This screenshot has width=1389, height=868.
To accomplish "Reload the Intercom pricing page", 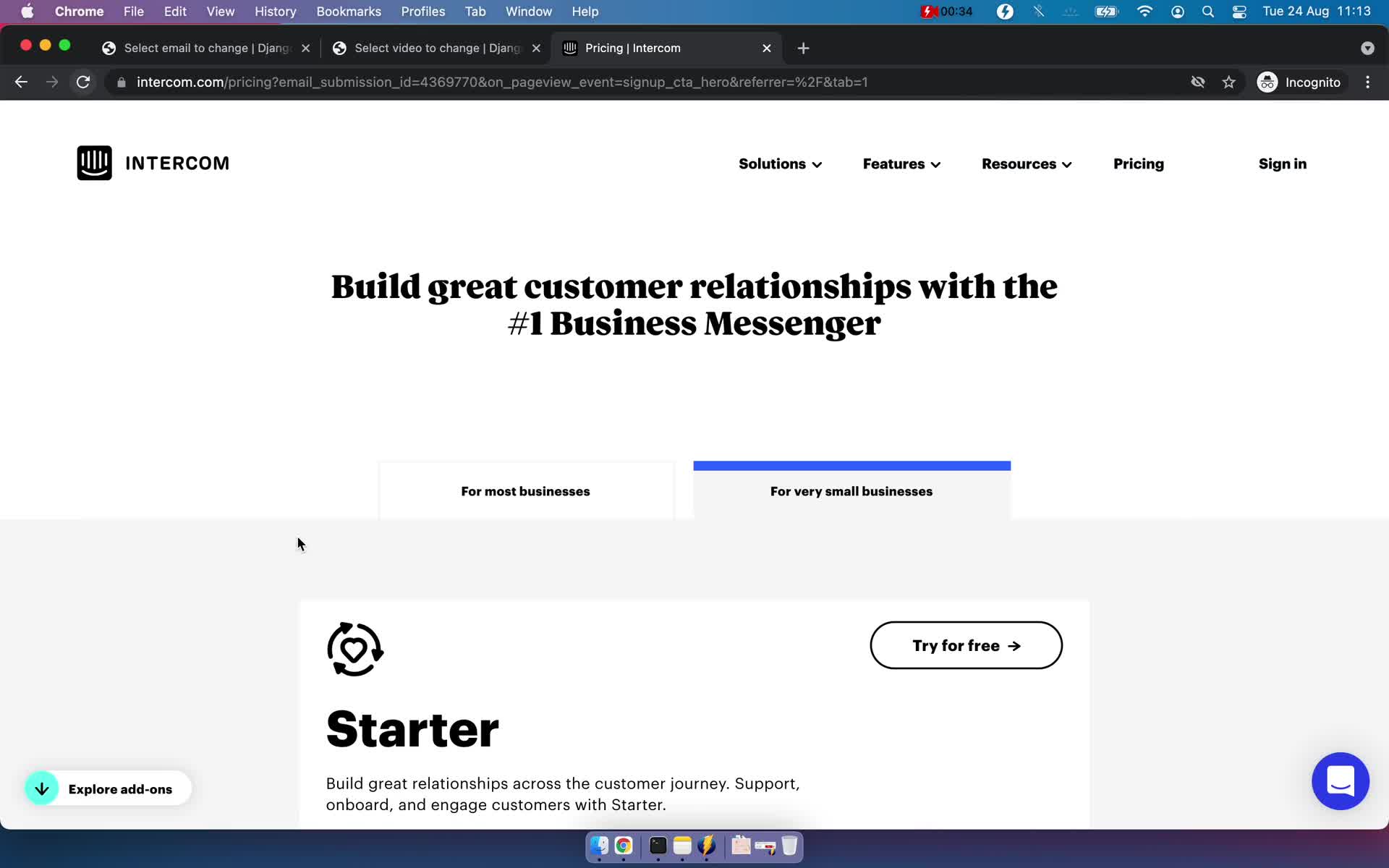I will coord(83,82).
